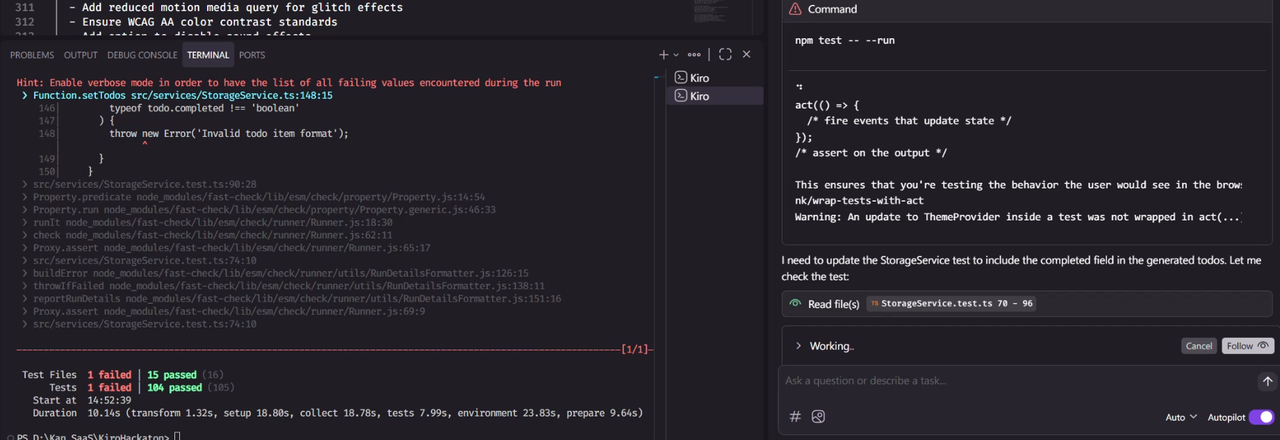Open the DEBUG CONSOLE tab
1280x440 pixels.
142,55
